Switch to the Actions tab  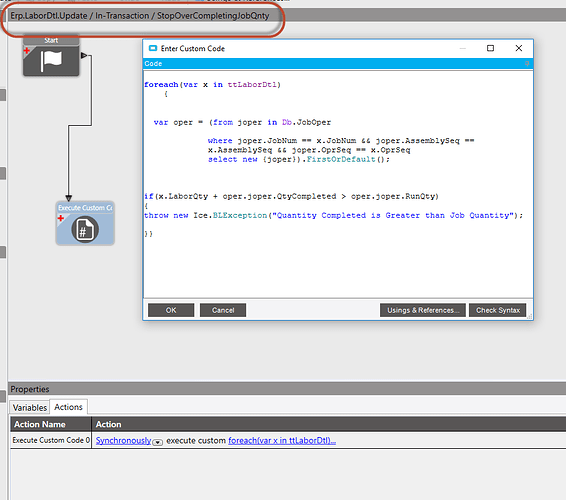click(68, 407)
